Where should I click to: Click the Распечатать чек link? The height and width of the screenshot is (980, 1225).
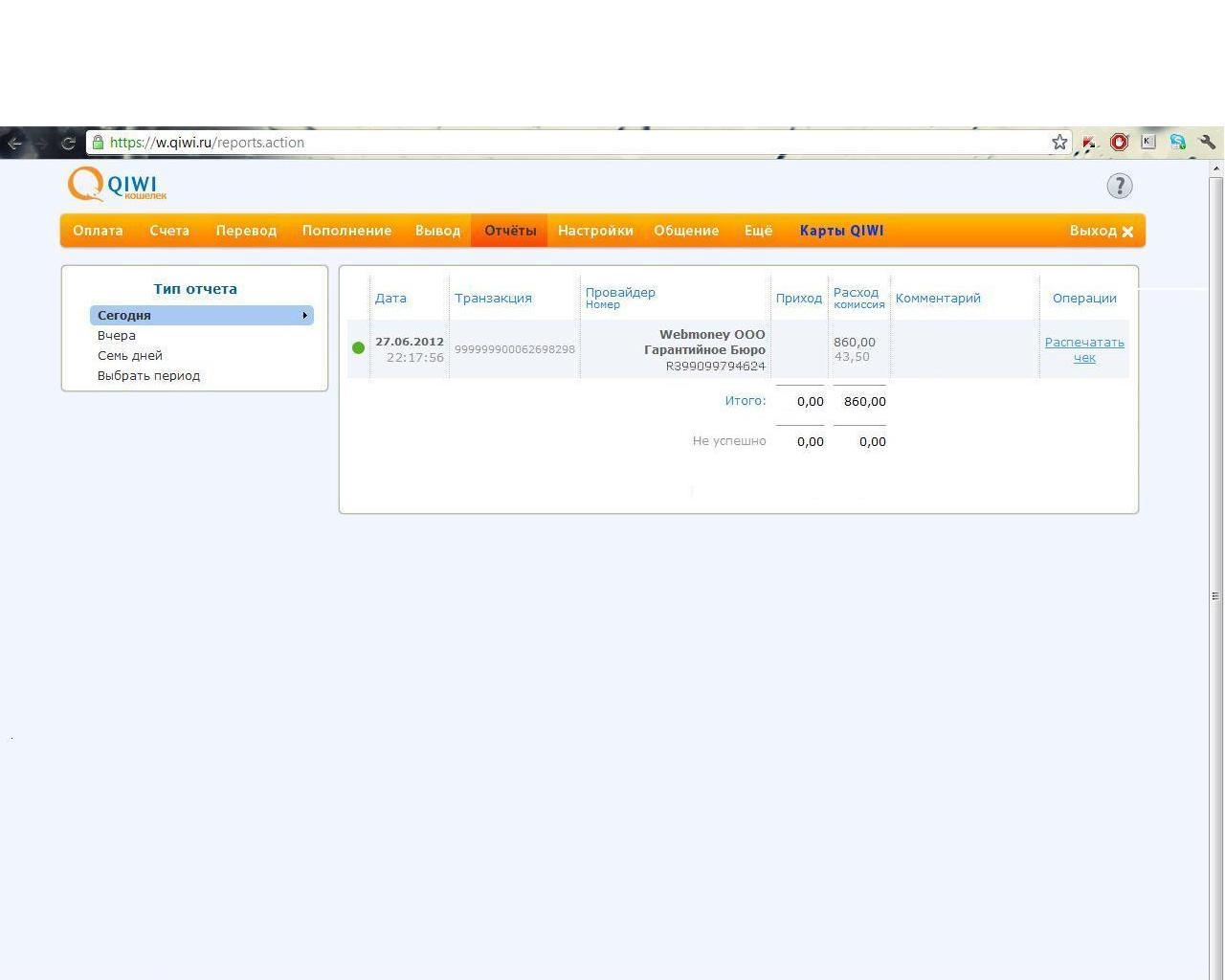(x=1084, y=349)
